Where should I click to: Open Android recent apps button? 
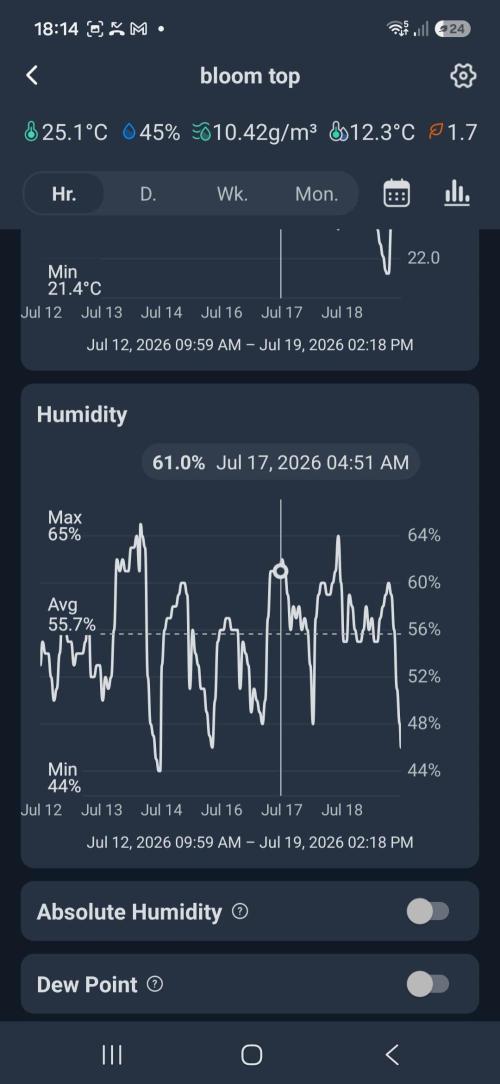point(112,1054)
